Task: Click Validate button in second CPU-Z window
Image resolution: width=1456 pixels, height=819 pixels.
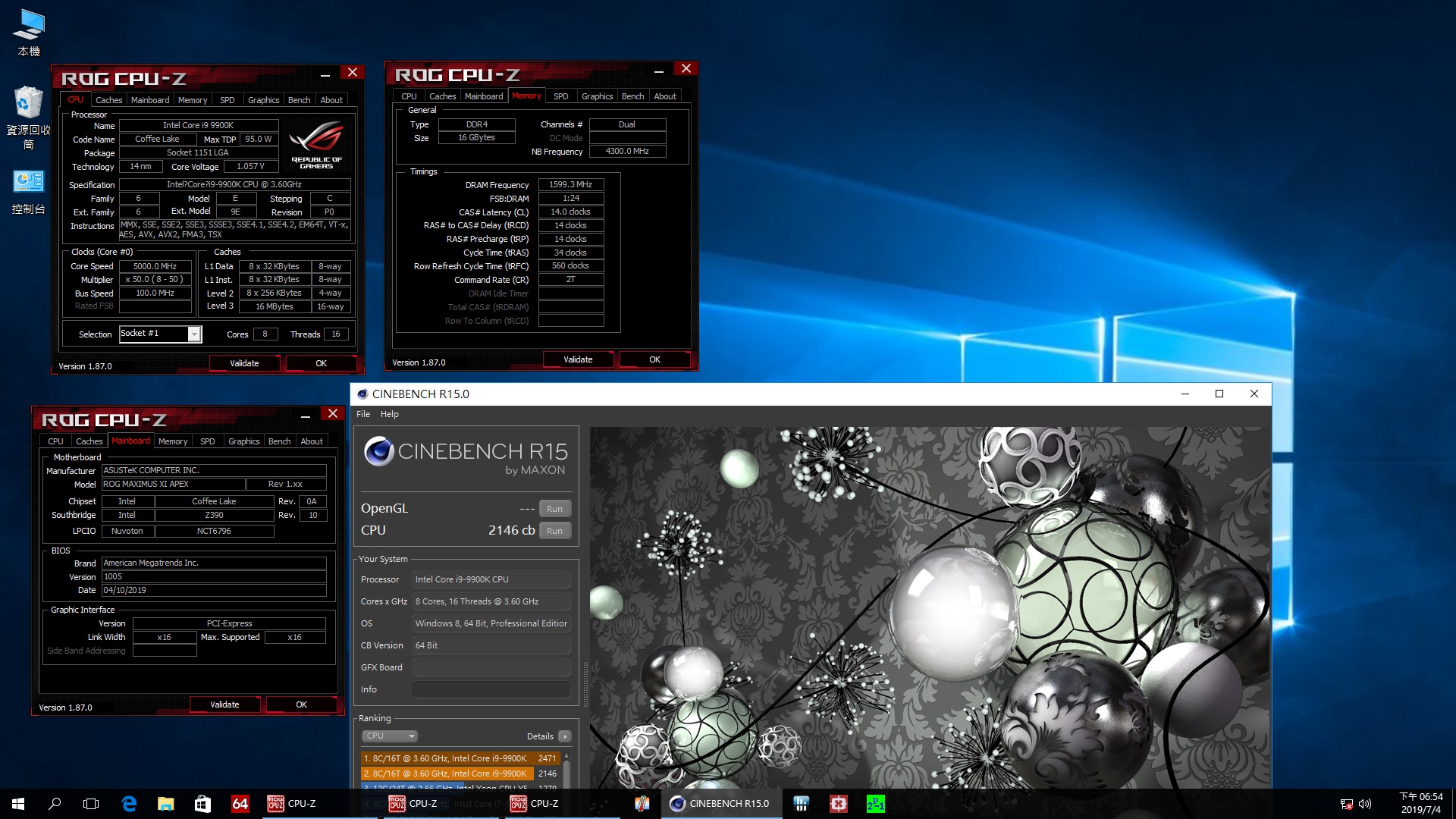Action: (x=577, y=358)
